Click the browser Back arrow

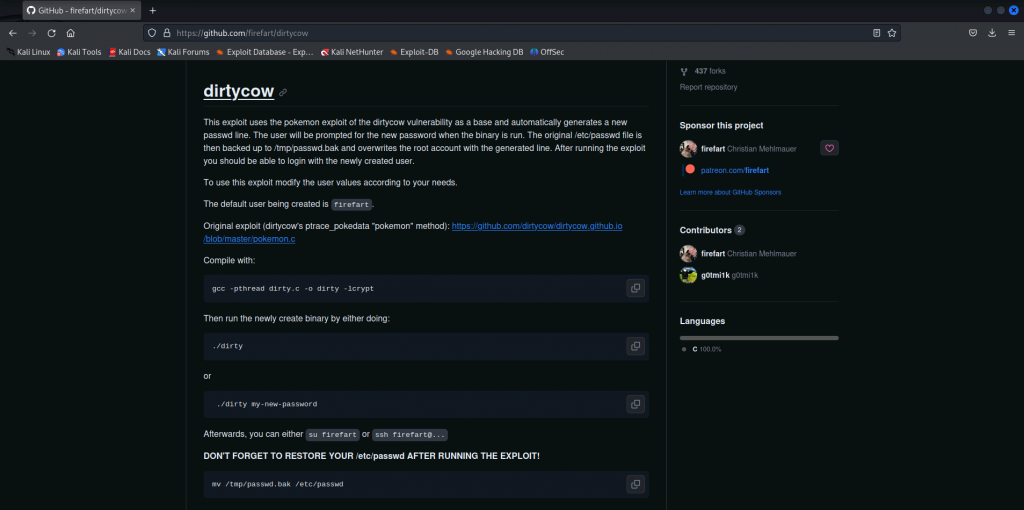coord(12,33)
